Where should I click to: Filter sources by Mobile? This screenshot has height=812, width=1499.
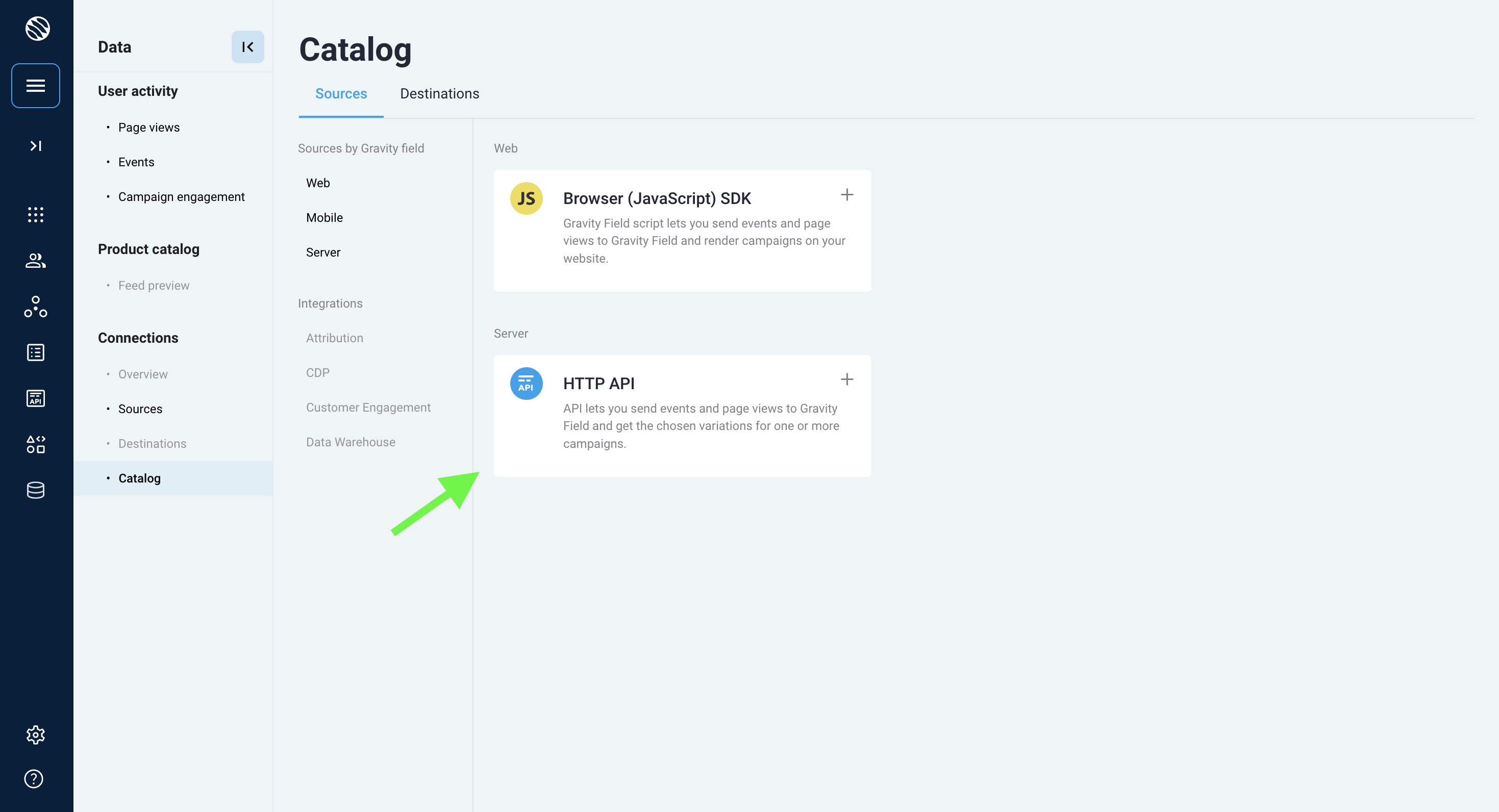324,218
